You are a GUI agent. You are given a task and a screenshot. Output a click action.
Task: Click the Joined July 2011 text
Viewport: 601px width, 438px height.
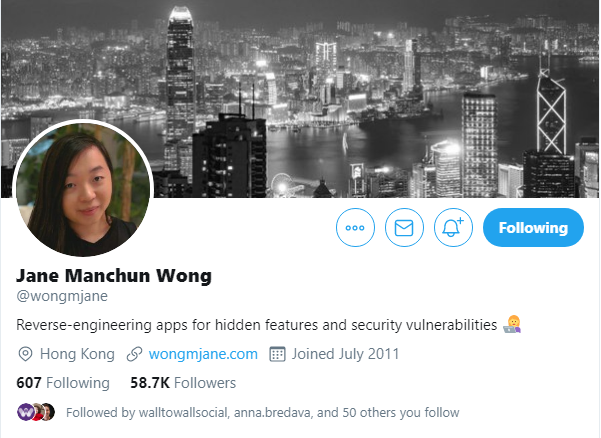tap(345, 354)
